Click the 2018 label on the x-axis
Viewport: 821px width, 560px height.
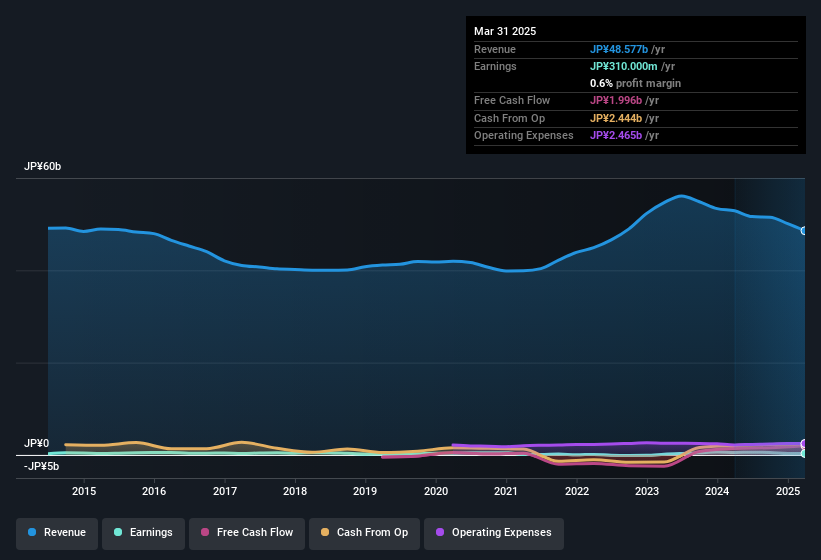pyautogui.click(x=295, y=491)
